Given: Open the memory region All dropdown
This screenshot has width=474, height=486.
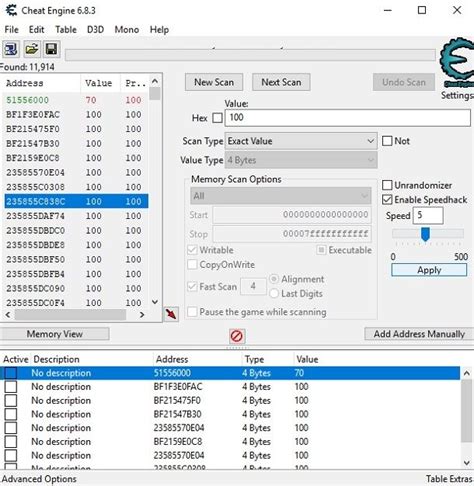Looking at the screenshot, I should (281, 196).
